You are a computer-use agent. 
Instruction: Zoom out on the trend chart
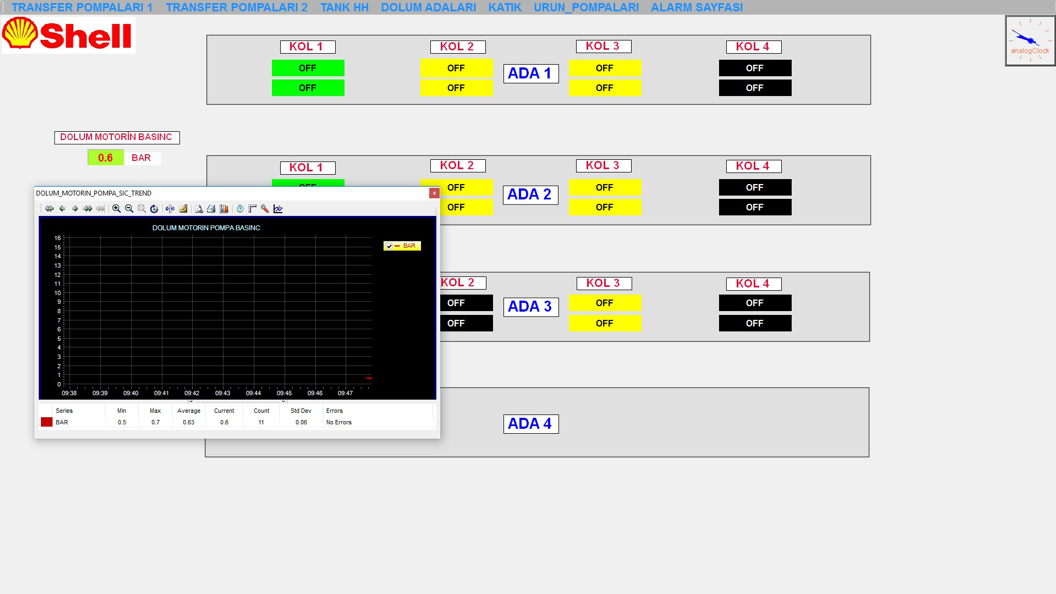(x=129, y=209)
